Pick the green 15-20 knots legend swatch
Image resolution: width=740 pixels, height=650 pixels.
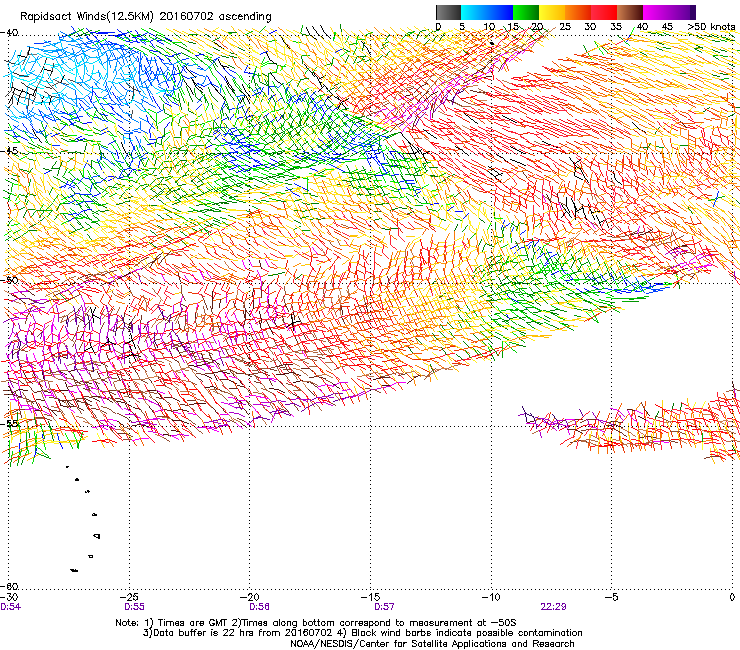click(x=526, y=13)
